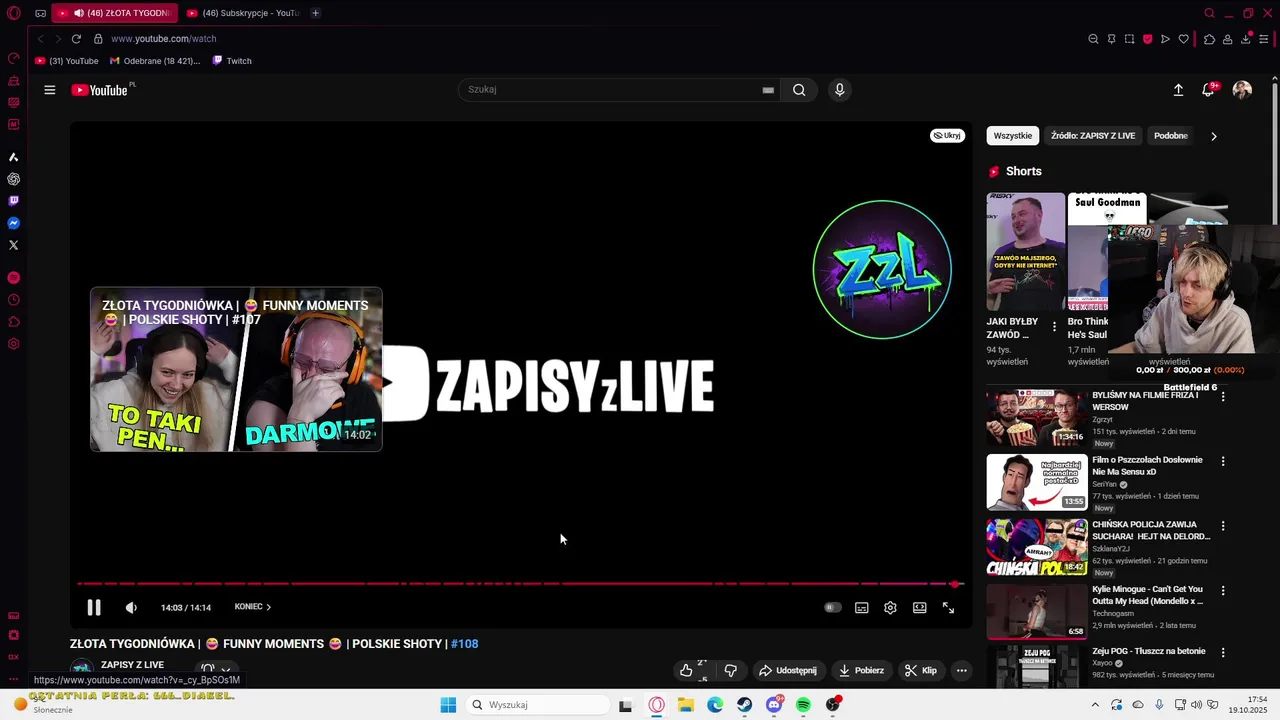
Task: Open KONIEC chapter expander
Action: [x=253, y=607]
